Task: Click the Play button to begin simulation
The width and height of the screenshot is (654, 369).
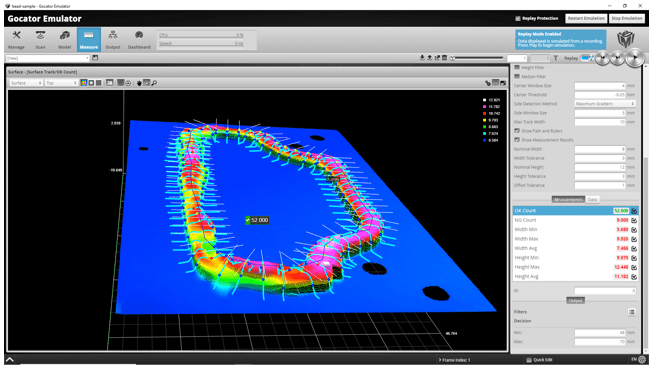Action: pos(635,58)
